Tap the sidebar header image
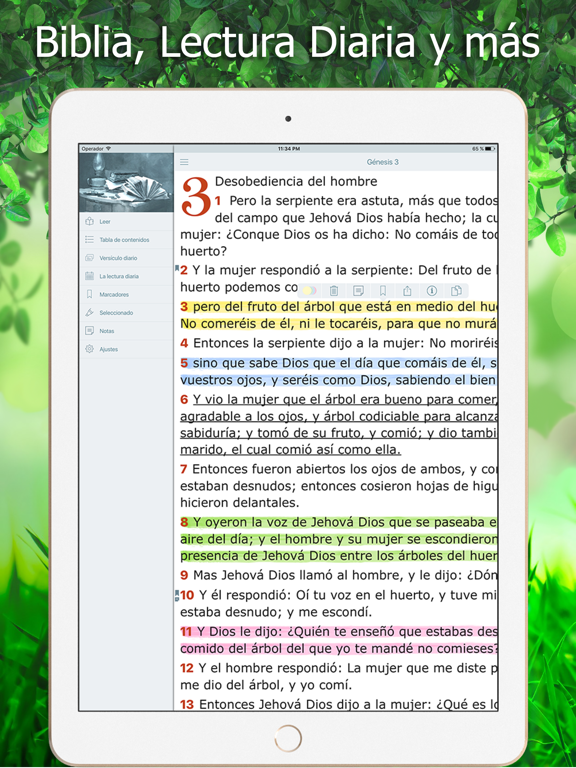This screenshot has height=768, width=576. 126,182
